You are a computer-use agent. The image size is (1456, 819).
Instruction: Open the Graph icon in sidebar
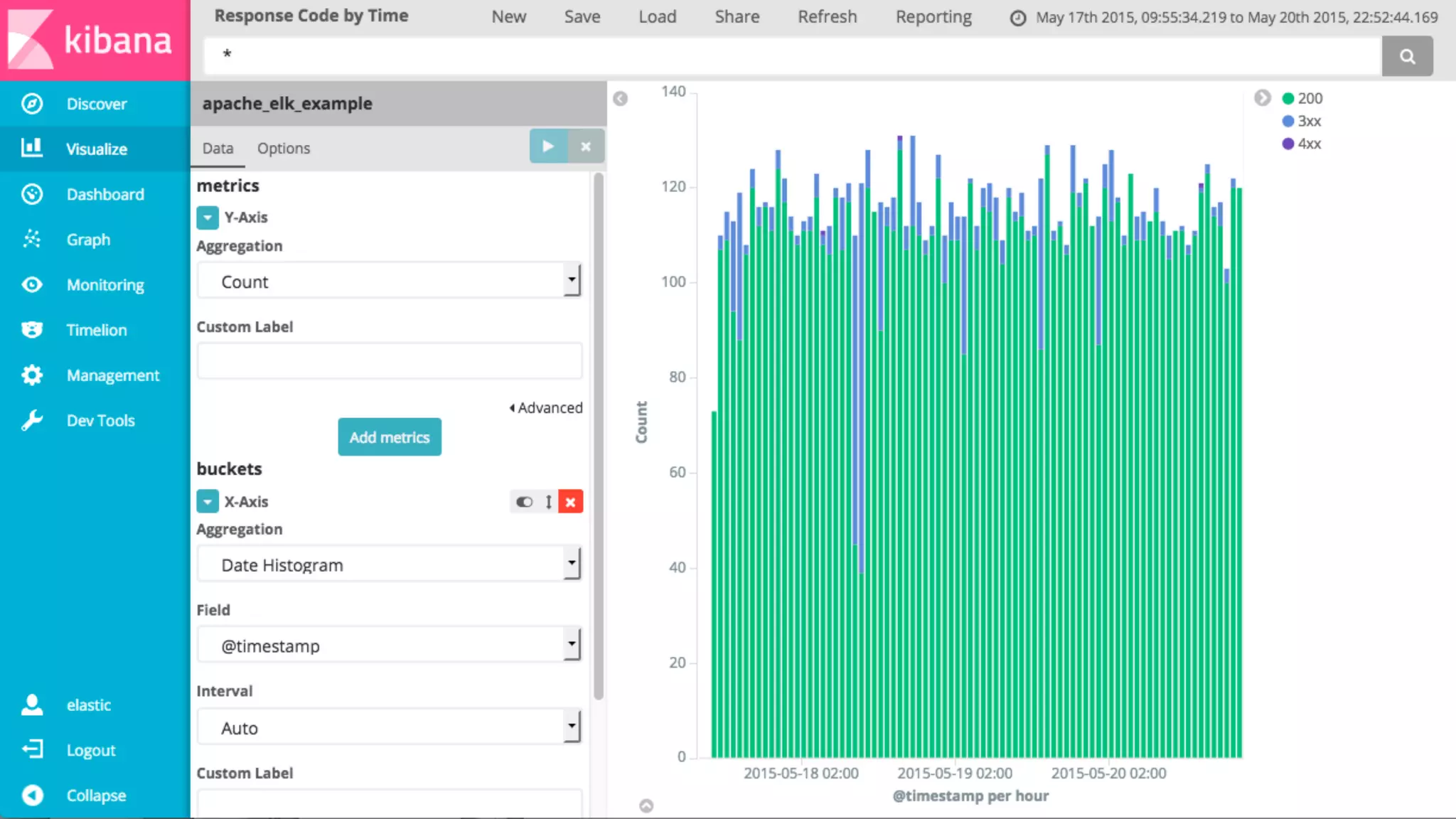pyautogui.click(x=32, y=239)
